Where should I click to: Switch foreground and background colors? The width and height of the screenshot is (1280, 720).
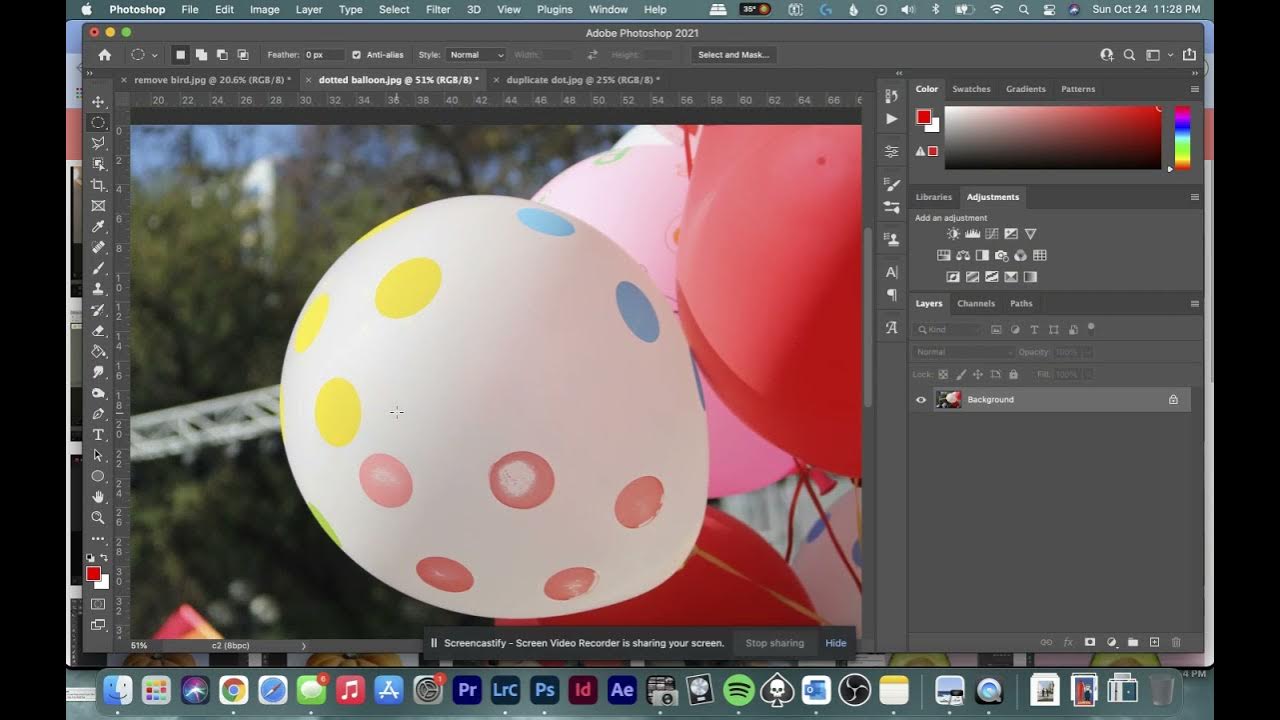[104, 558]
